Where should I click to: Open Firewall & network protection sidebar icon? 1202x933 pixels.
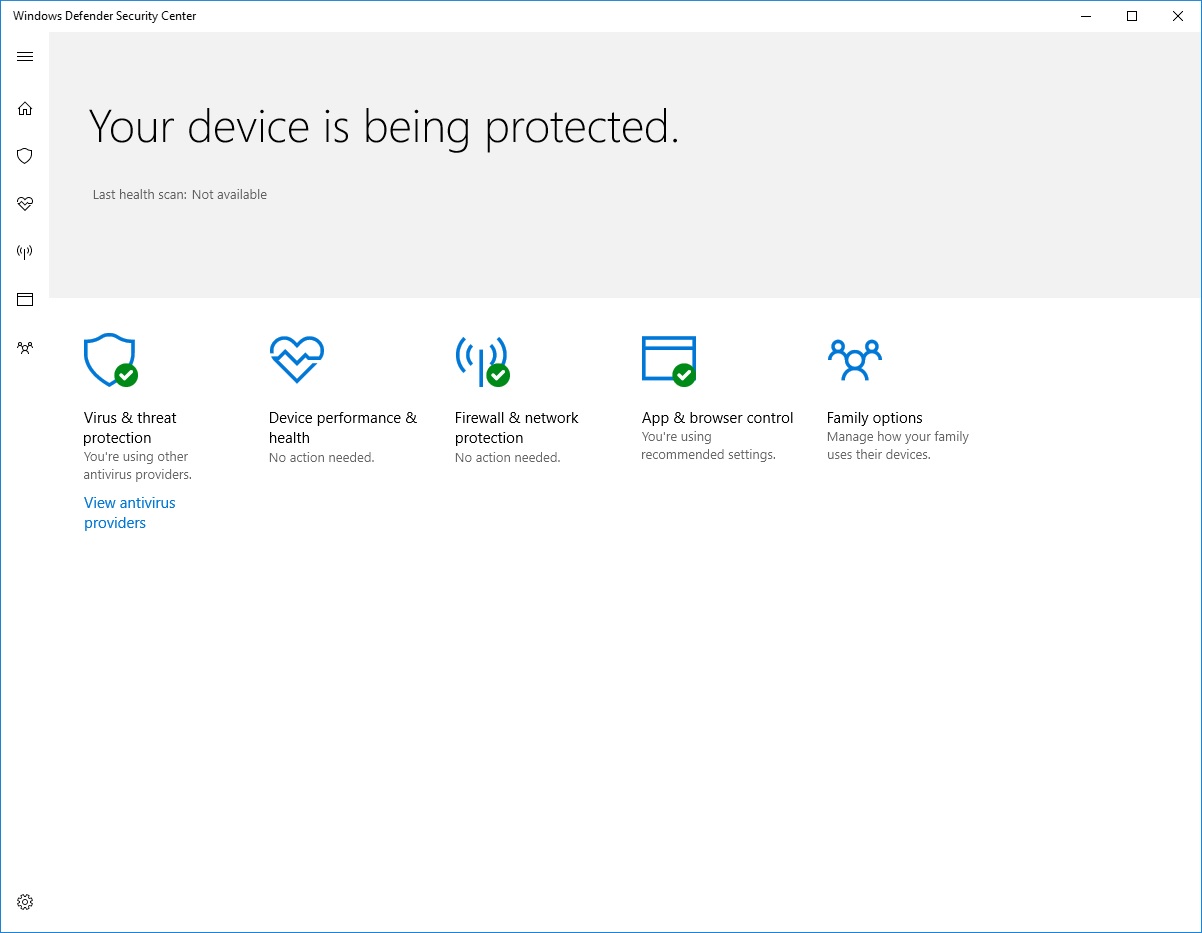click(x=25, y=252)
